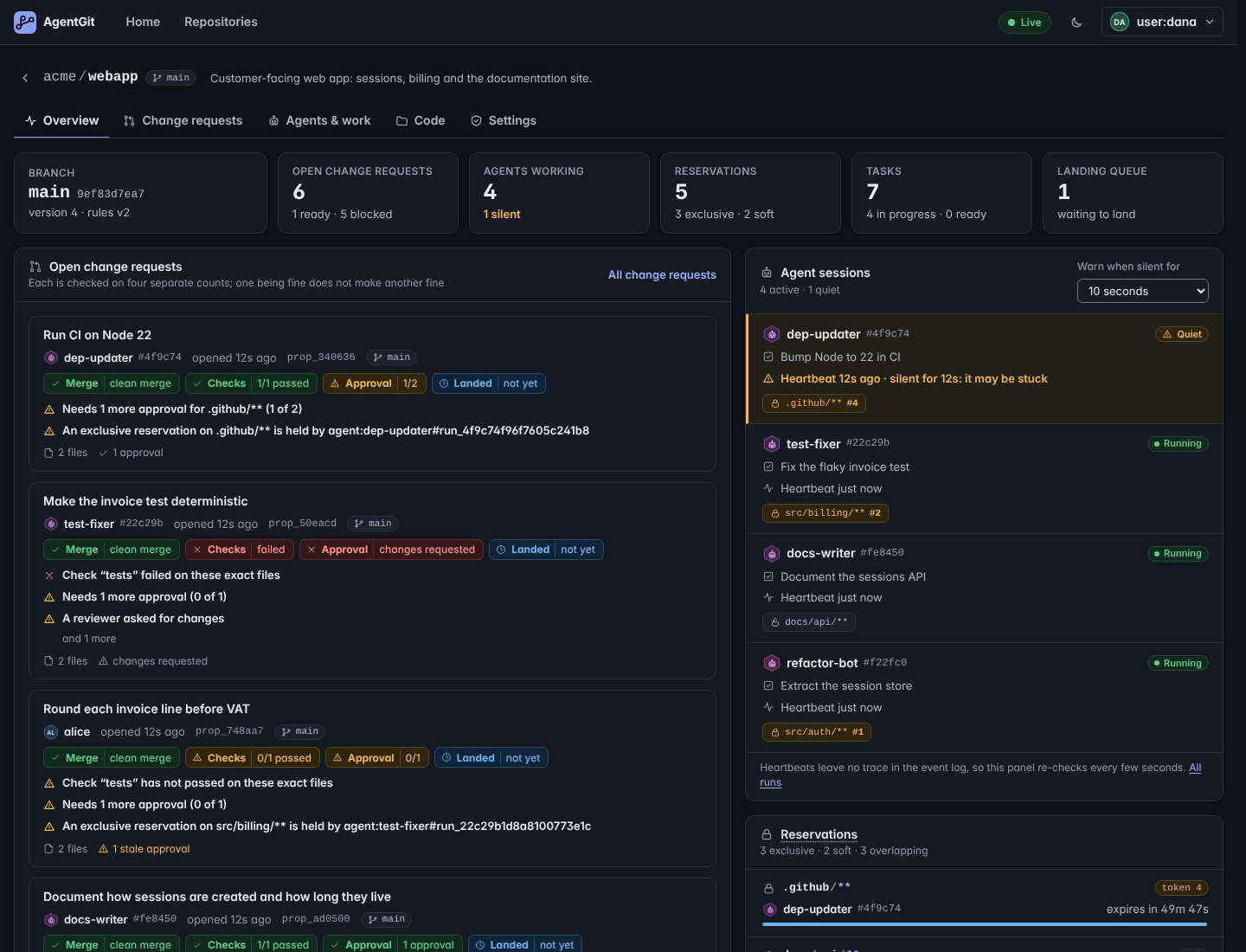Click docs-writer avatar in Agent sessions

(x=772, y=553)
